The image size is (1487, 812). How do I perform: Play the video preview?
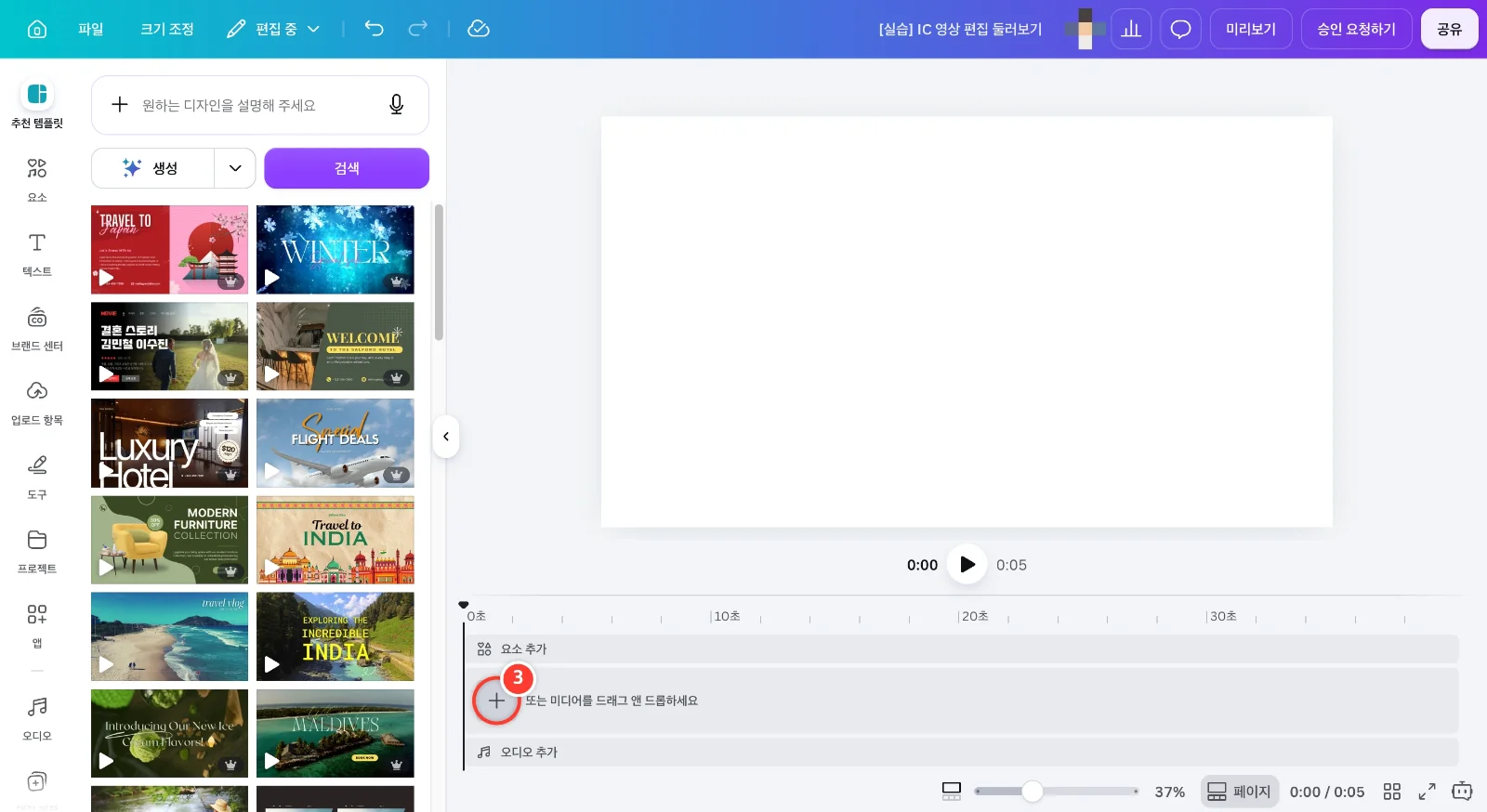967,564
